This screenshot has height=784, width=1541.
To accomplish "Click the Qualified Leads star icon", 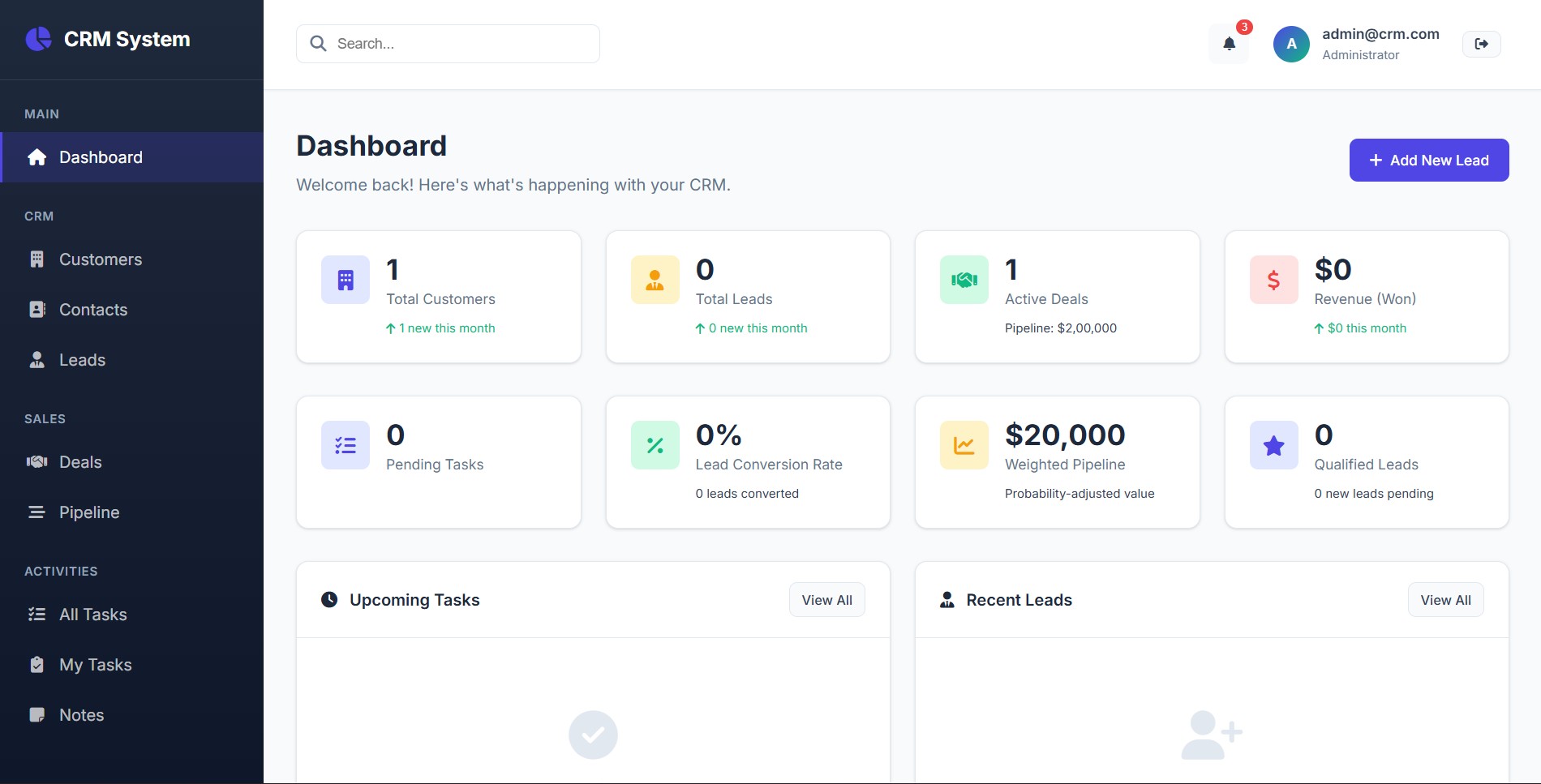I will pos(1273,445).
